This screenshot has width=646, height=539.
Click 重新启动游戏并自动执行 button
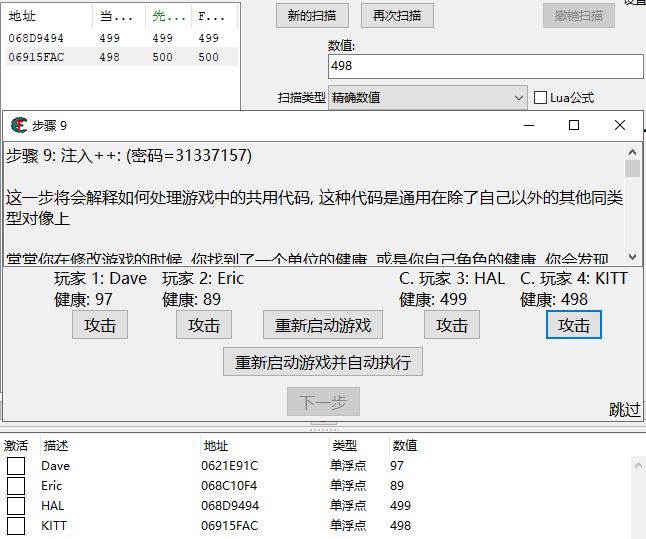pos(323,362)
